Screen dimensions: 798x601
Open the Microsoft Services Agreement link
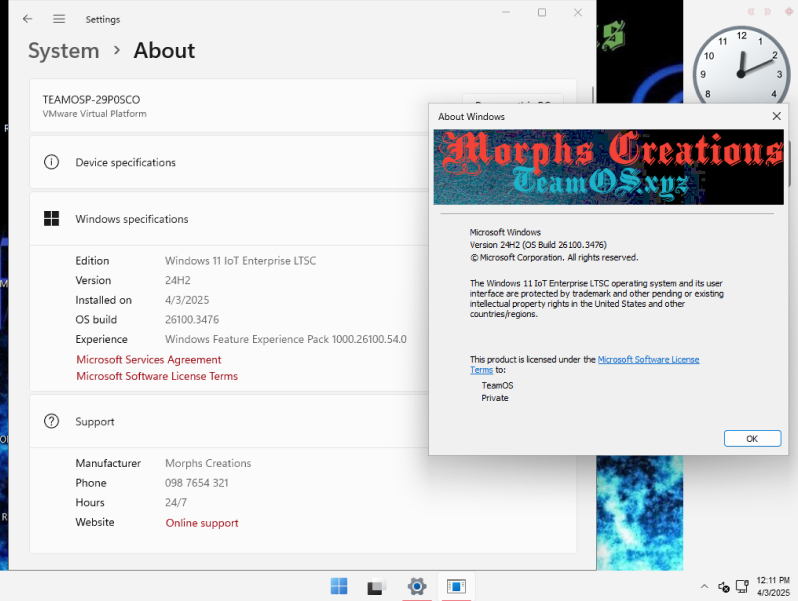pyautogui.click(x=149, y=360)
